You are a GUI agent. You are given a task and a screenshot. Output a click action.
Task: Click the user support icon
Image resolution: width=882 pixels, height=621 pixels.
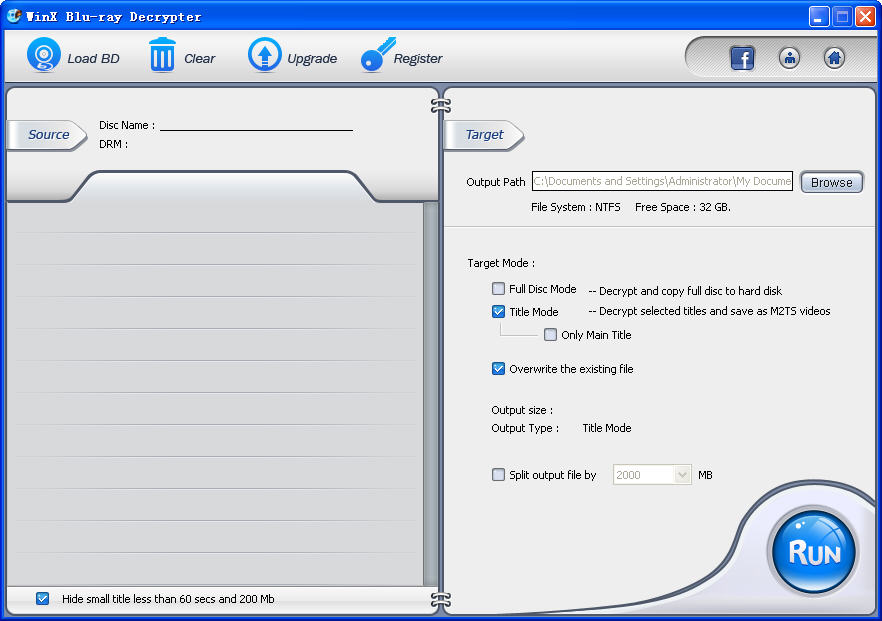(789, 57)
